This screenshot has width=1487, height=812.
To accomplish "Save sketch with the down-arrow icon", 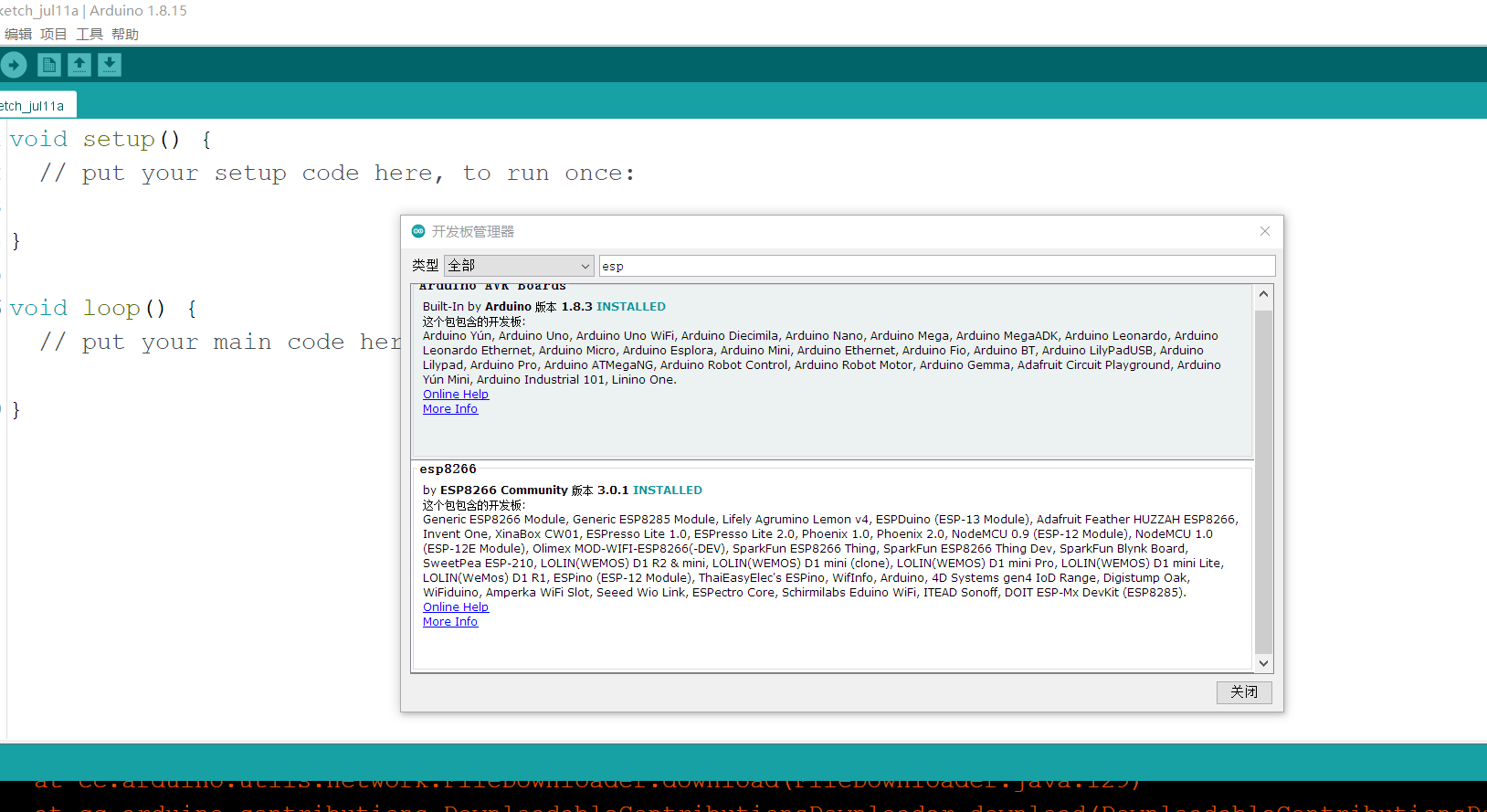I will (110, 65).
